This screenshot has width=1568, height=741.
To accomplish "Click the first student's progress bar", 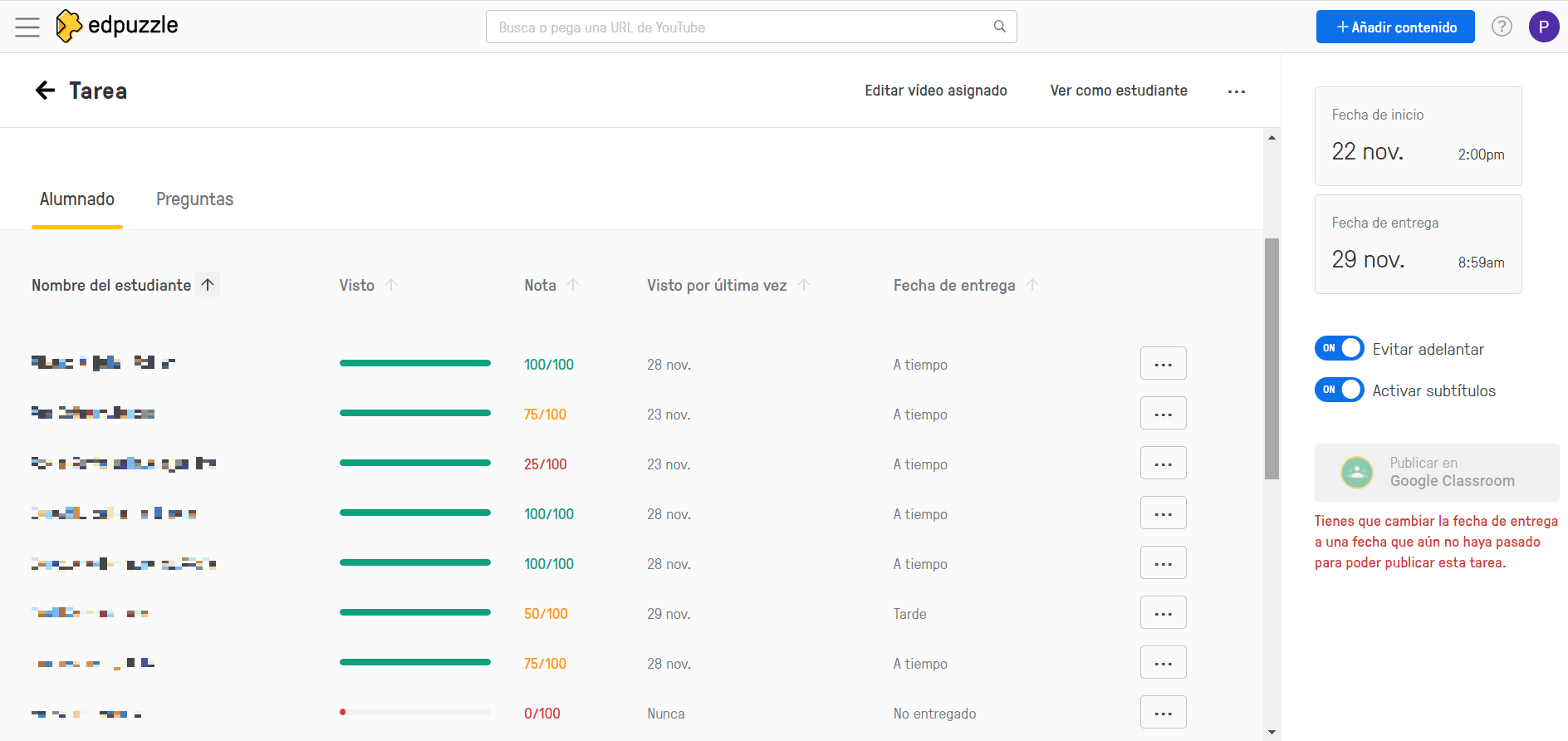I will pos(415,363).
